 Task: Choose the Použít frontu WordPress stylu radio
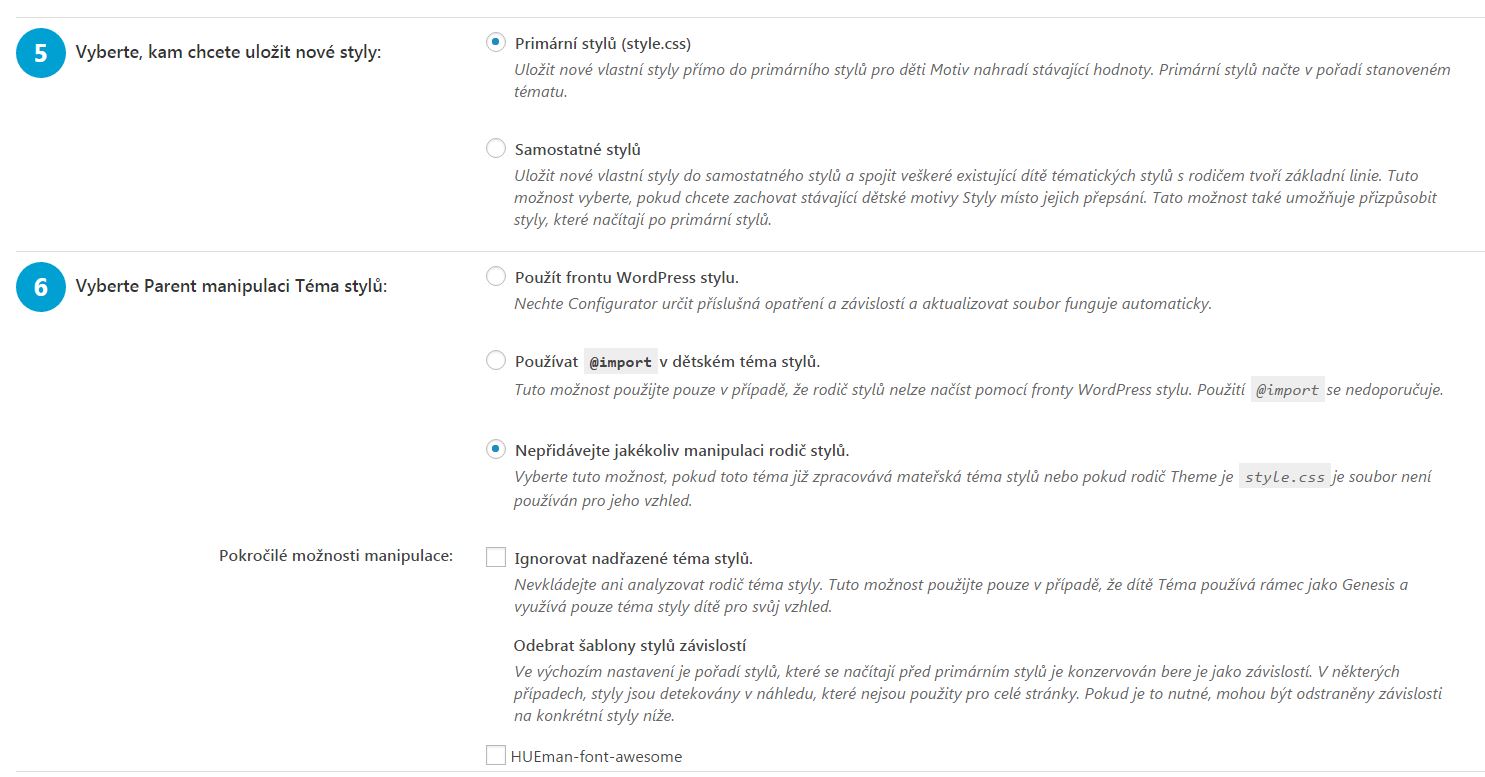495,277
